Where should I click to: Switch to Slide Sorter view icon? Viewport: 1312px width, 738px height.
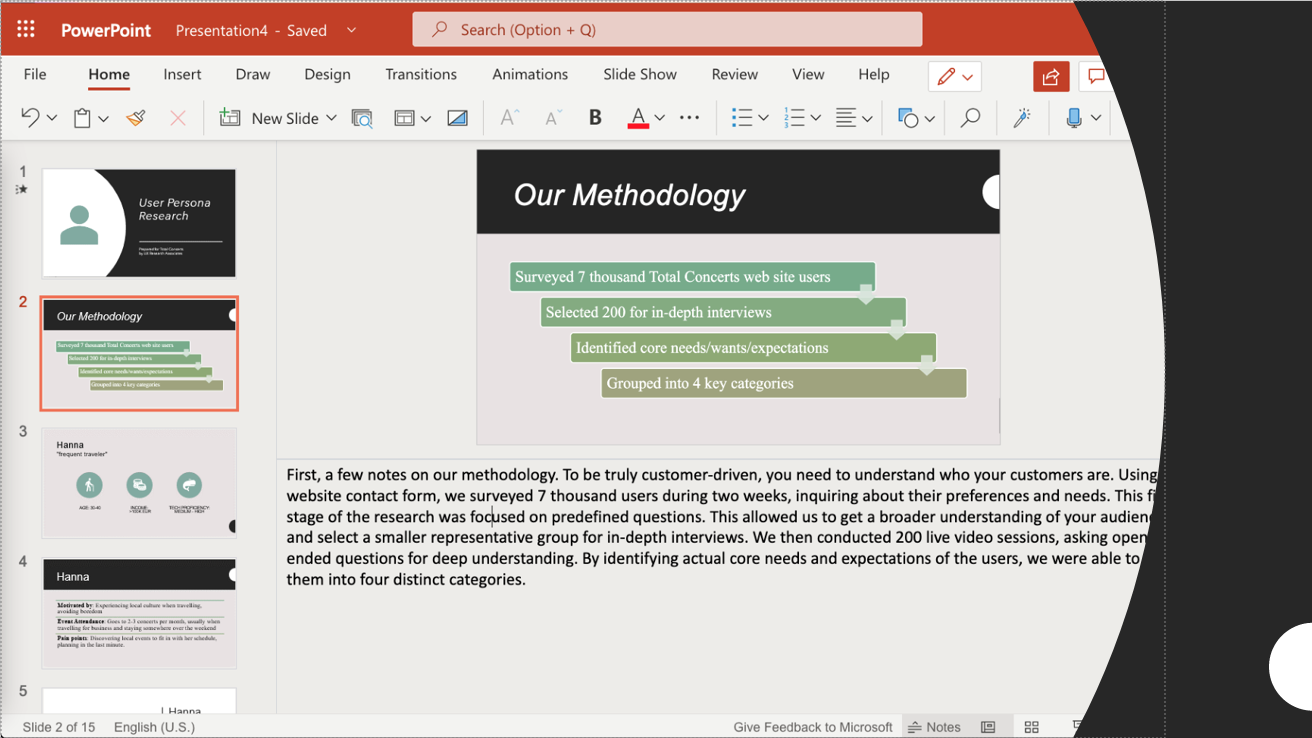click(x=1032, y=727)
